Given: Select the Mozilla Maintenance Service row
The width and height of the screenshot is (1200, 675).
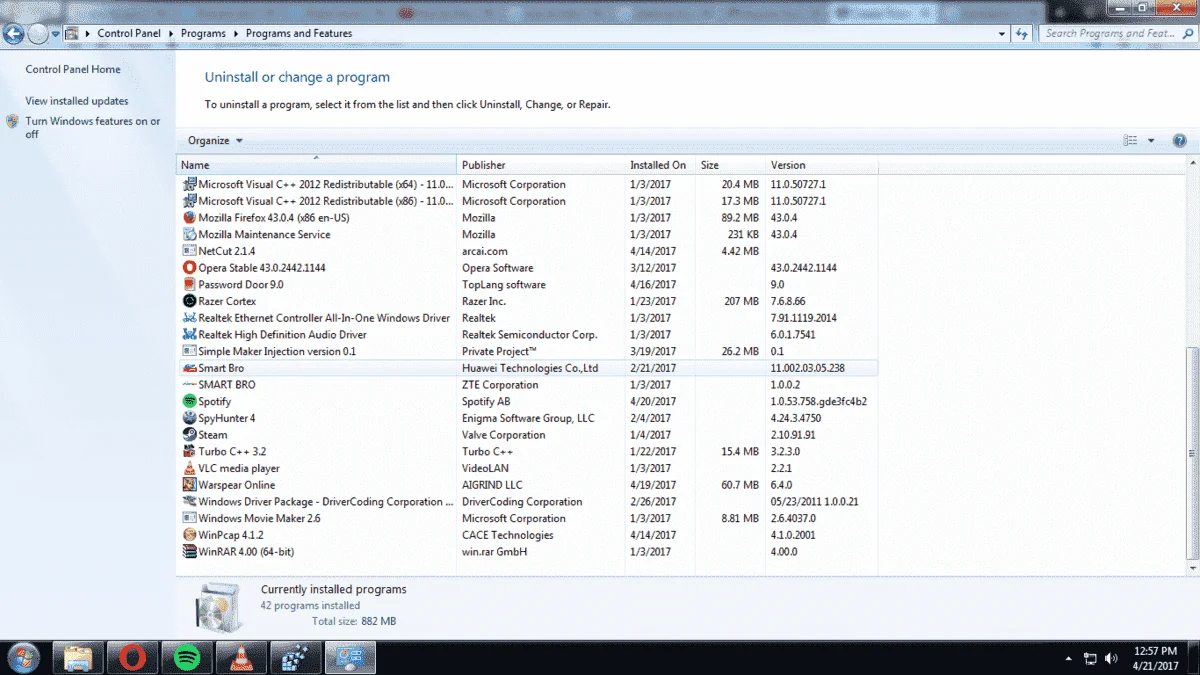Looking at the screenshot, I should [528, 234].
